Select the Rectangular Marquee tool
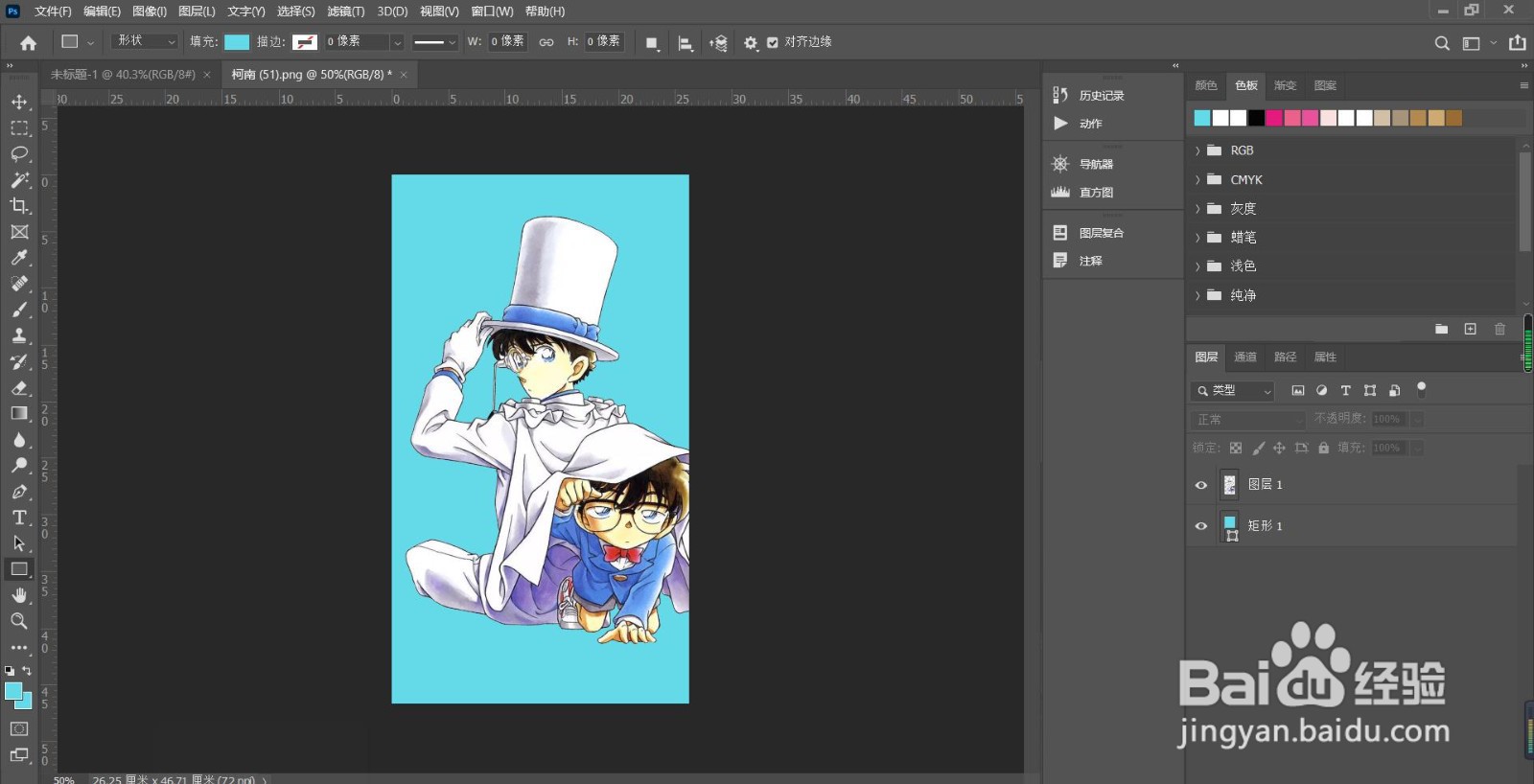Screen dimensions: 1534x784 point(19,127)
